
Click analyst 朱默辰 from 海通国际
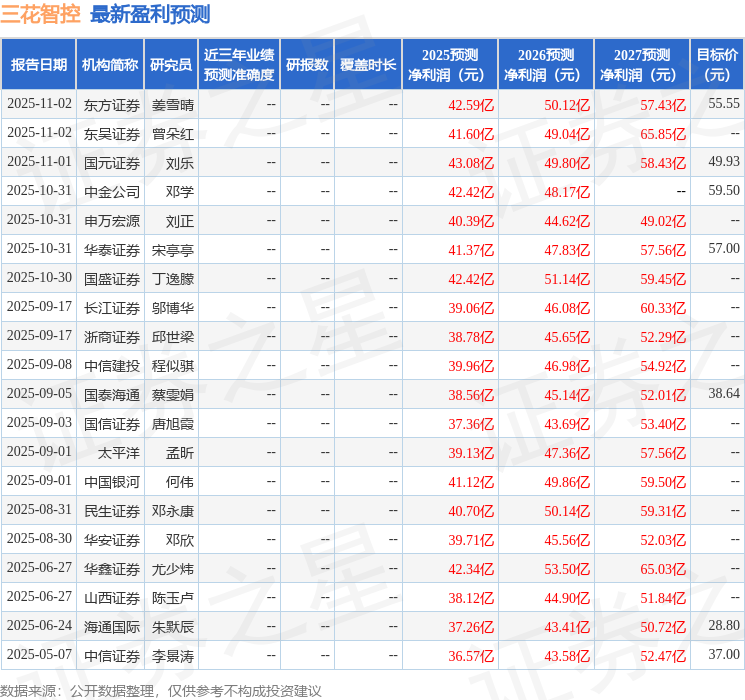pyautogui.click(x=173, y=626)
